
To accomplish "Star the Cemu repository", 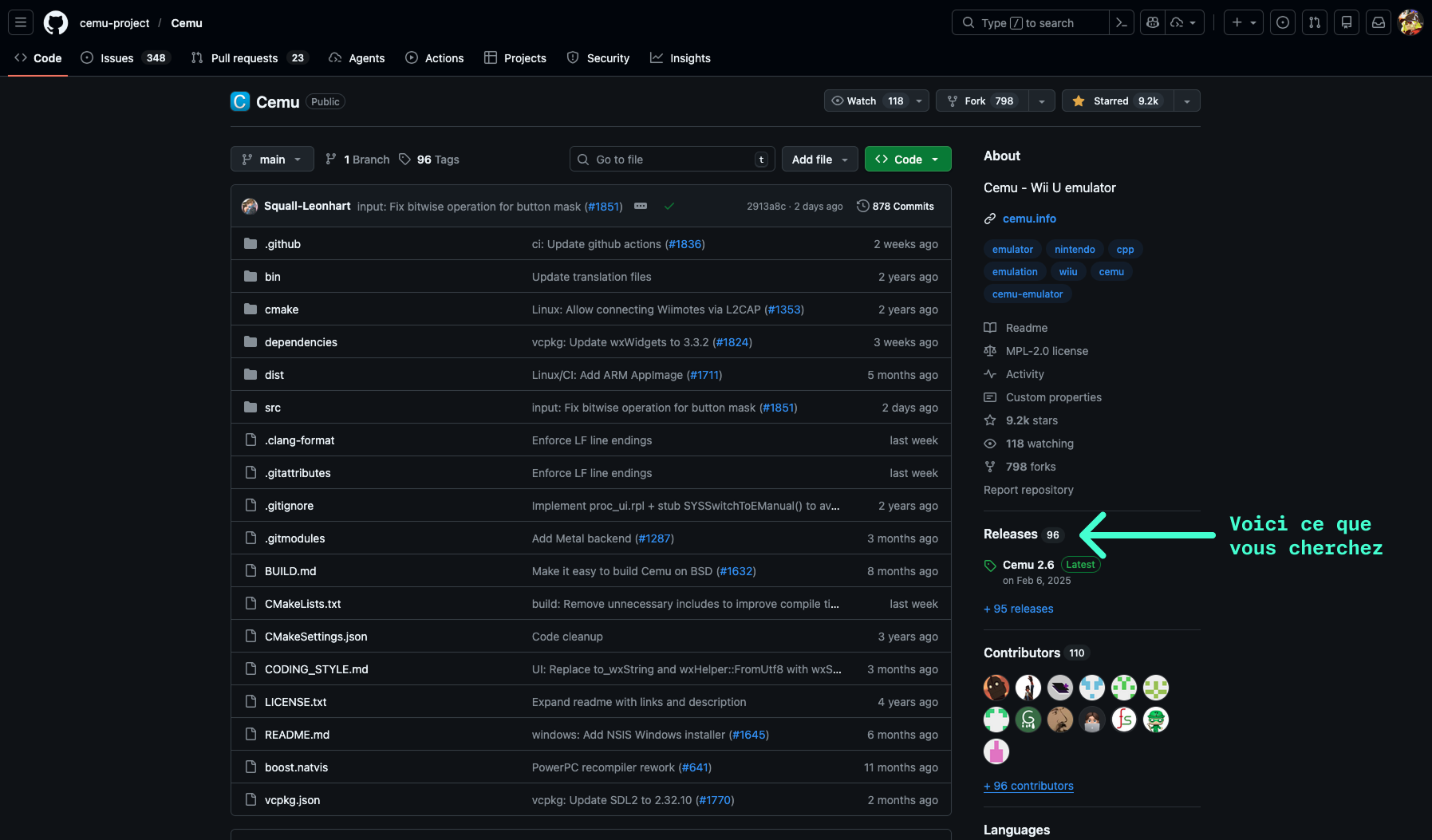I will pyautogui.click(x=1116, y=101).
